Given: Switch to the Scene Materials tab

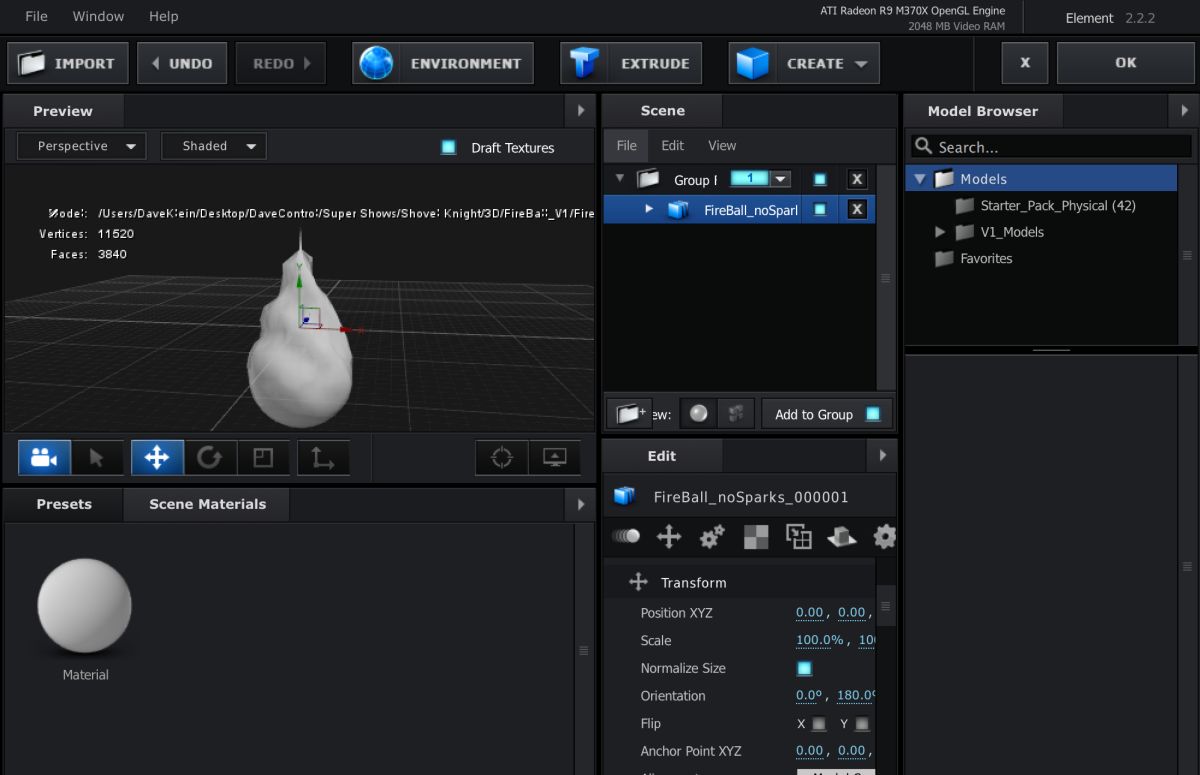Looking at the screenshot, I should click(207, 504).
